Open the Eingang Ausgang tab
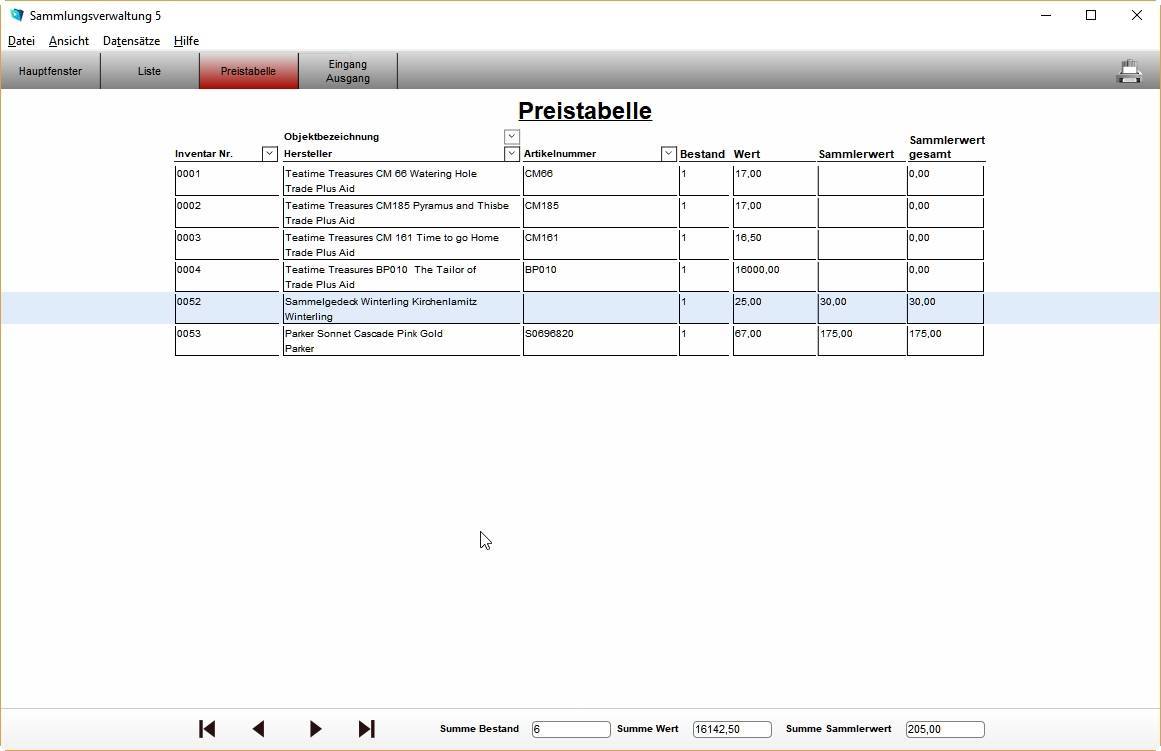Viewport: 1161px width, 751px height. (348, 72)
